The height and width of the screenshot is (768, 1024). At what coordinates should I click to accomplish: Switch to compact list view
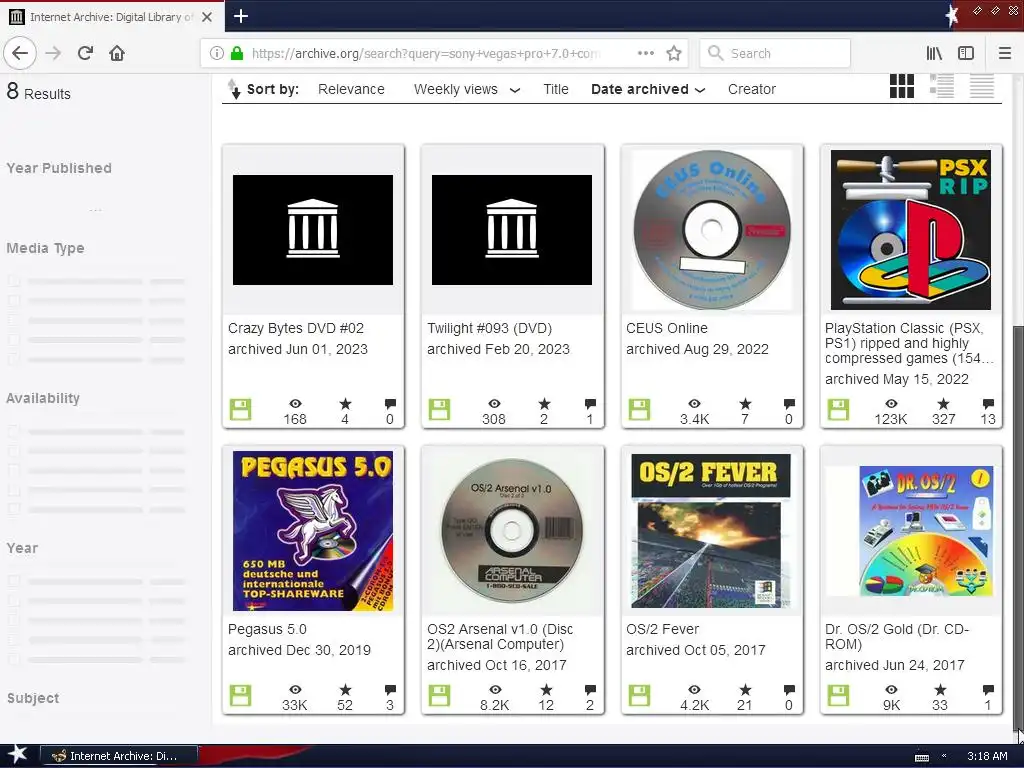(982, 86)
